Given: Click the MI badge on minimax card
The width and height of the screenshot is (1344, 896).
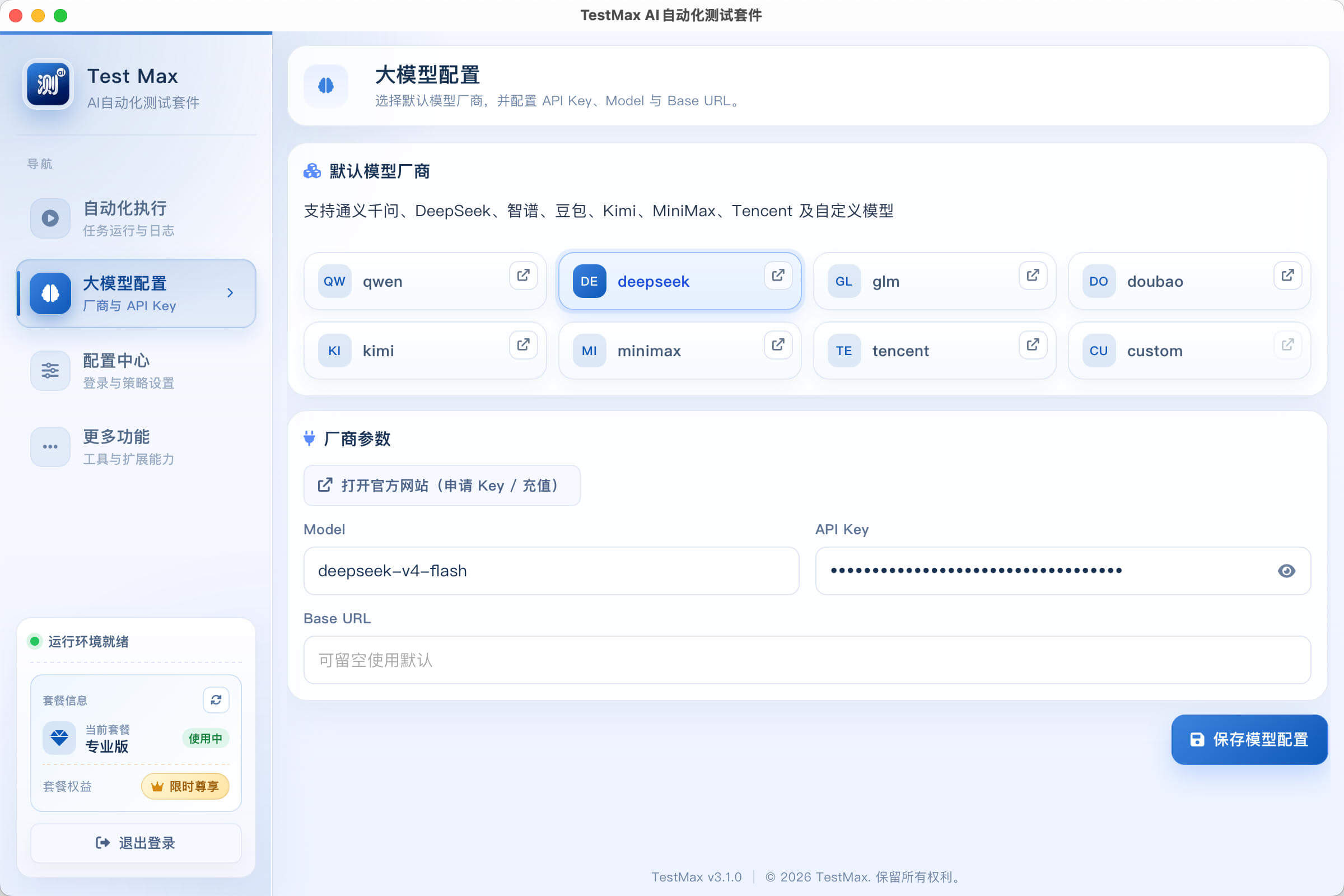Looking at the screenshot, I should [589, 351].
